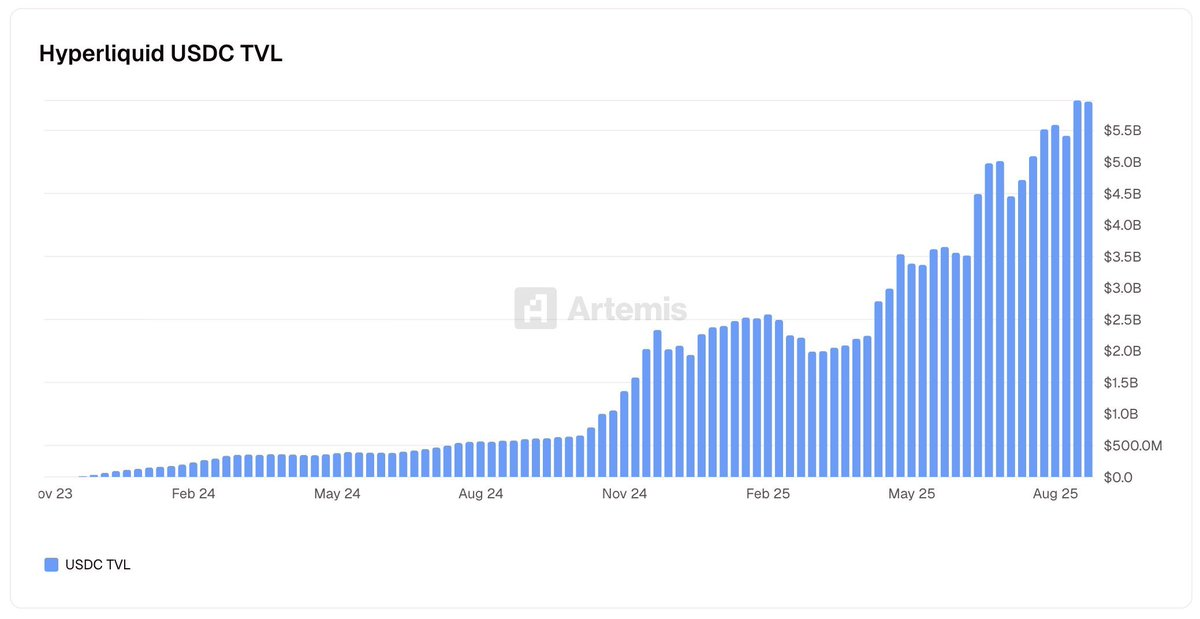Select the Aug 25 x-axis label

coord(1055,494)
